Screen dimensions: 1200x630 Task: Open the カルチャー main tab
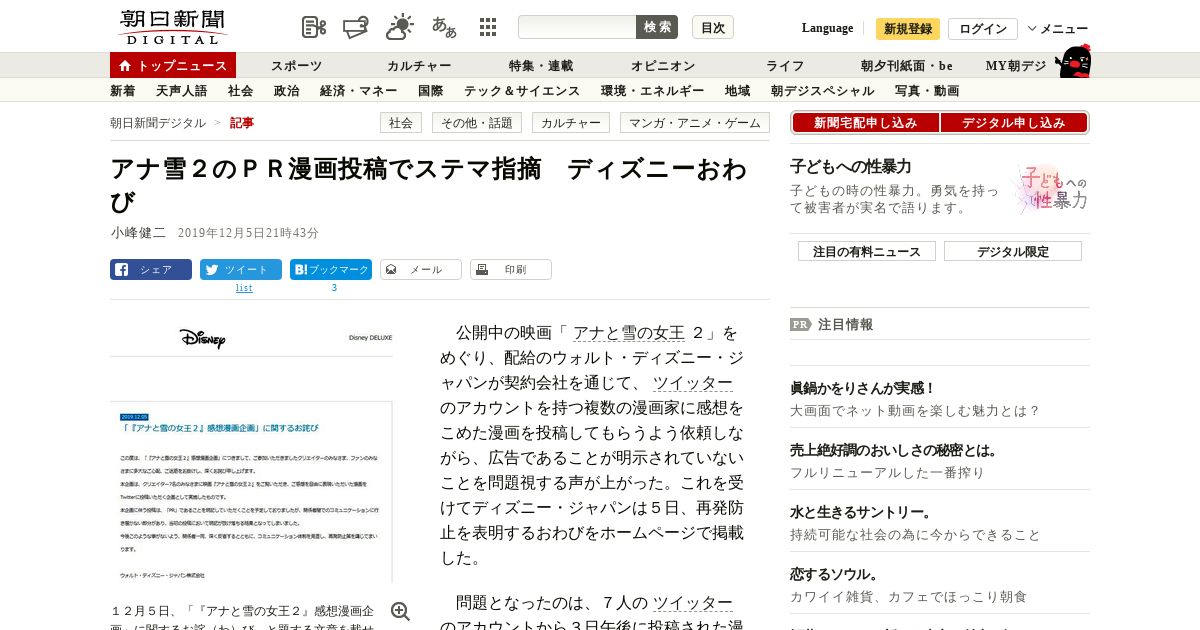419,66
